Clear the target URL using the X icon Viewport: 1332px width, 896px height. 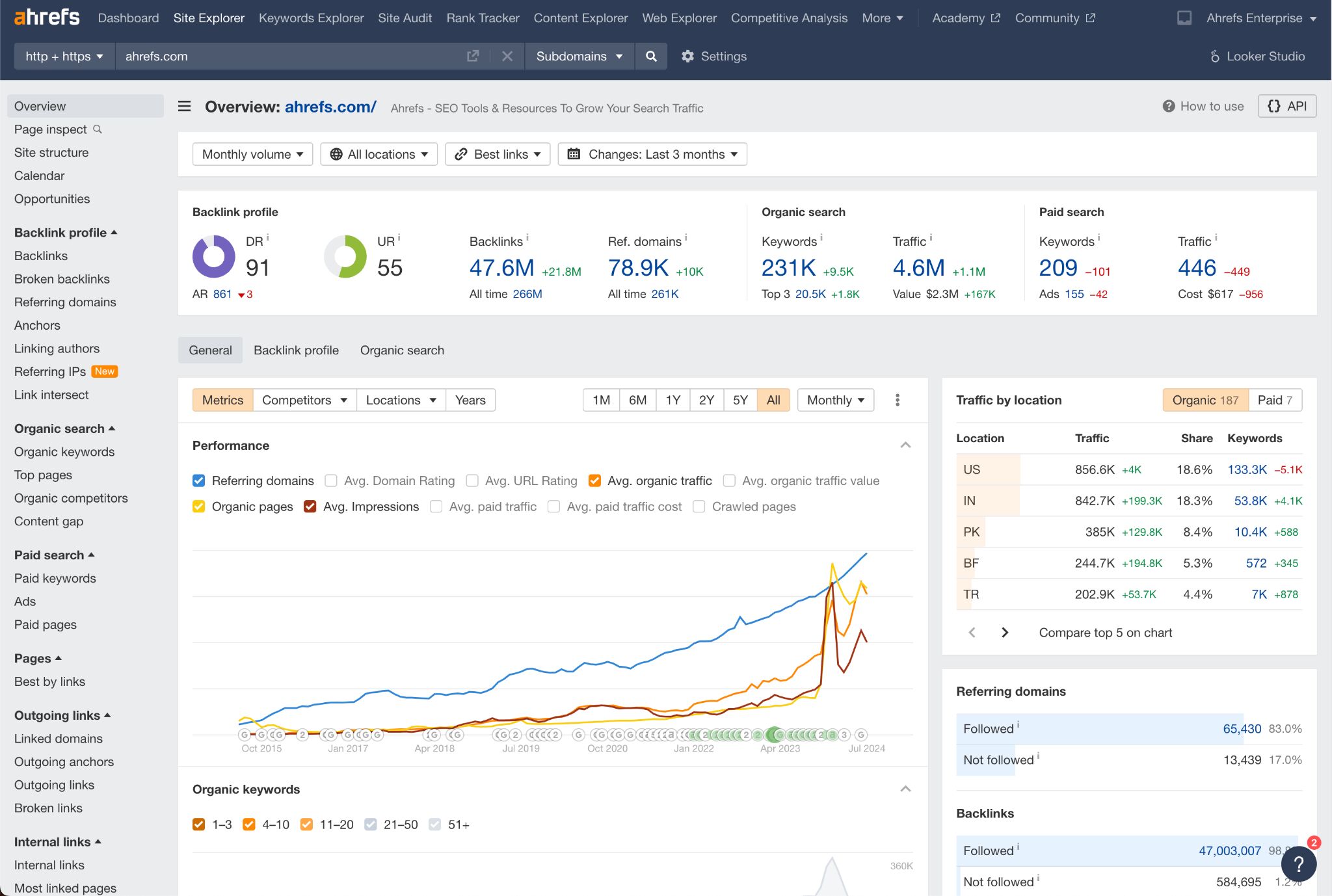(x=507, y=56)
